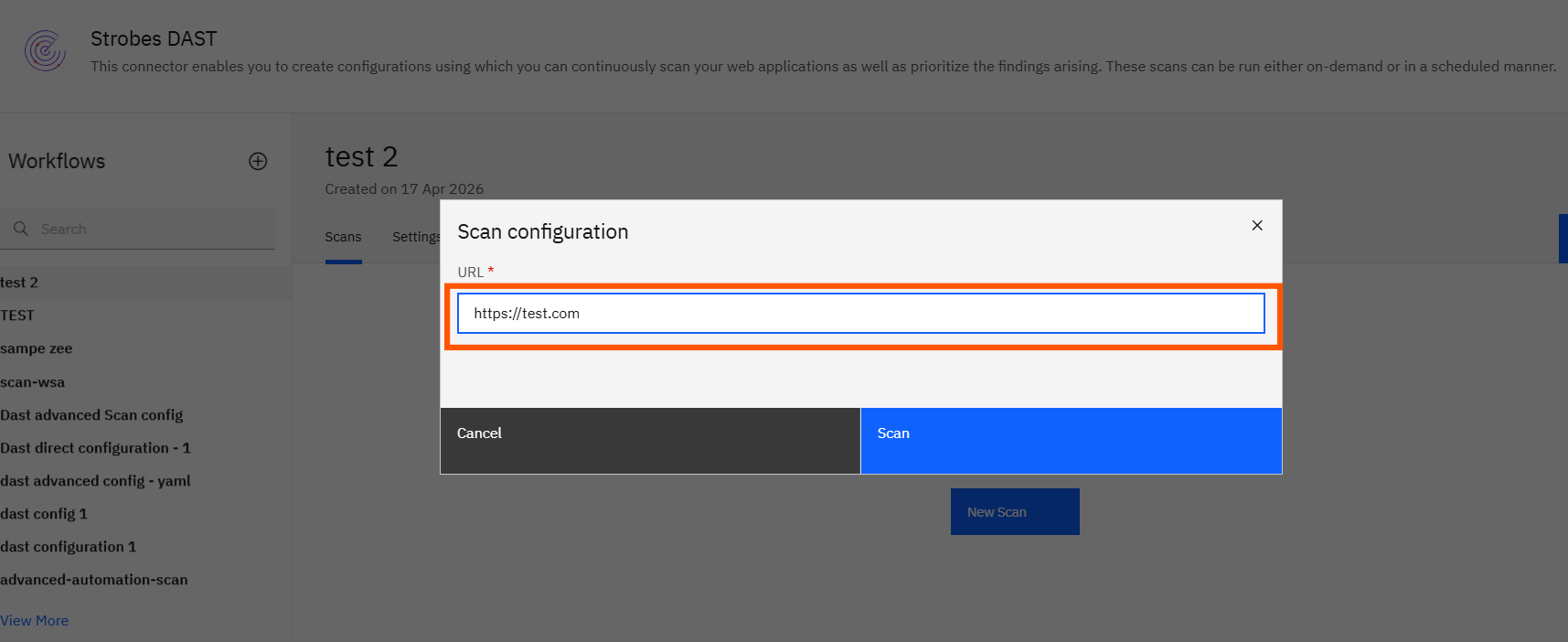Select "dast advanced config - yaml" workflow
Image resolution: width=1568 pixels, height=642 pixels.
pyautogui.click(x=95, y=481)
